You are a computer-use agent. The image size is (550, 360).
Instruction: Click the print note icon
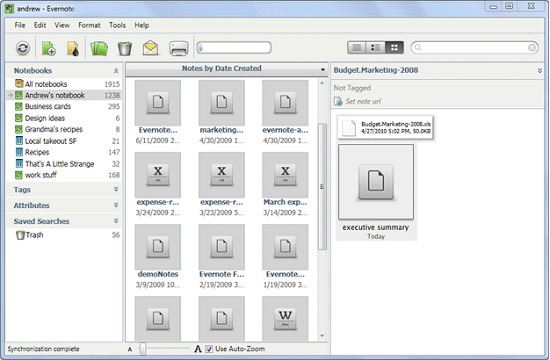tap(179, 48)
